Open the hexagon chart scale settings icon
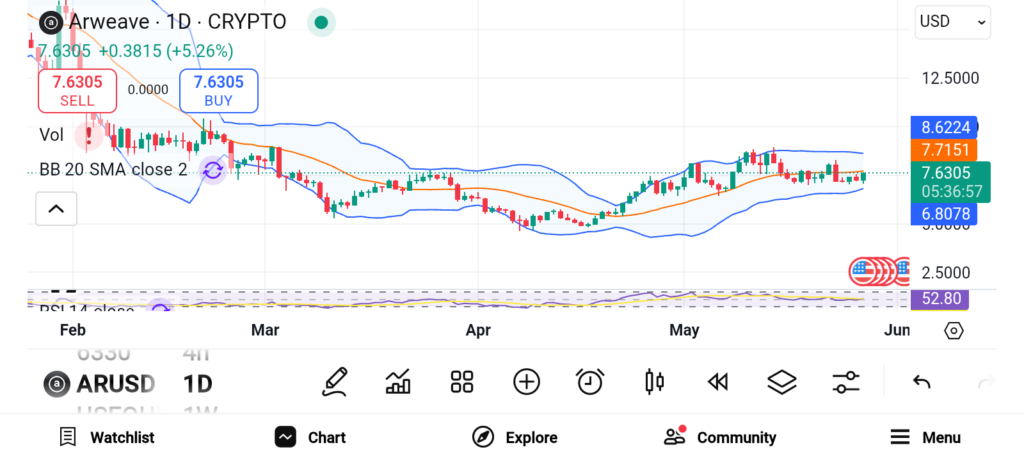The image size is (1024, 461). tap(954, 331)
